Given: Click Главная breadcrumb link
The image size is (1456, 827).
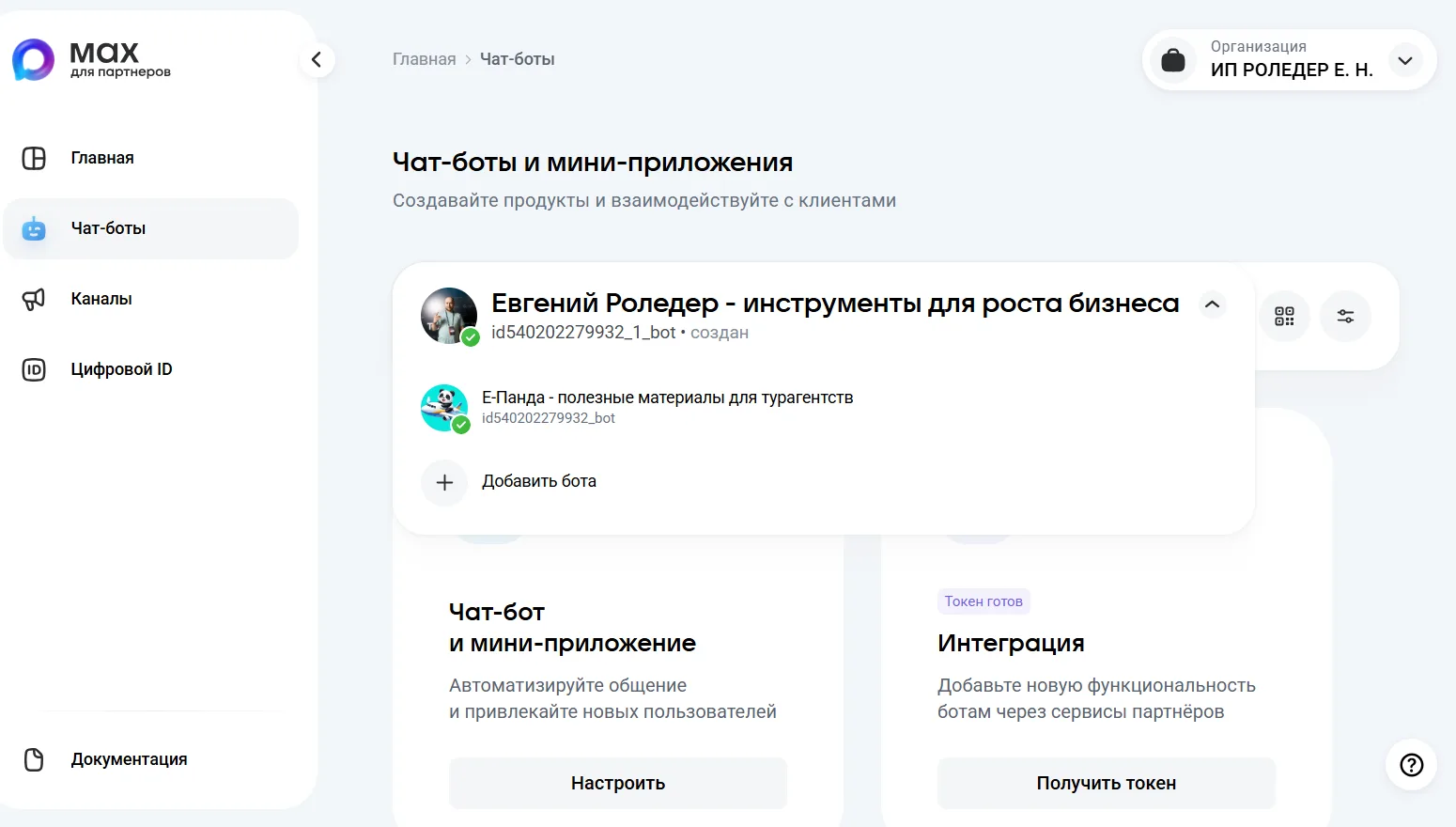Looking at the screenshot, I should pos(424,59).
